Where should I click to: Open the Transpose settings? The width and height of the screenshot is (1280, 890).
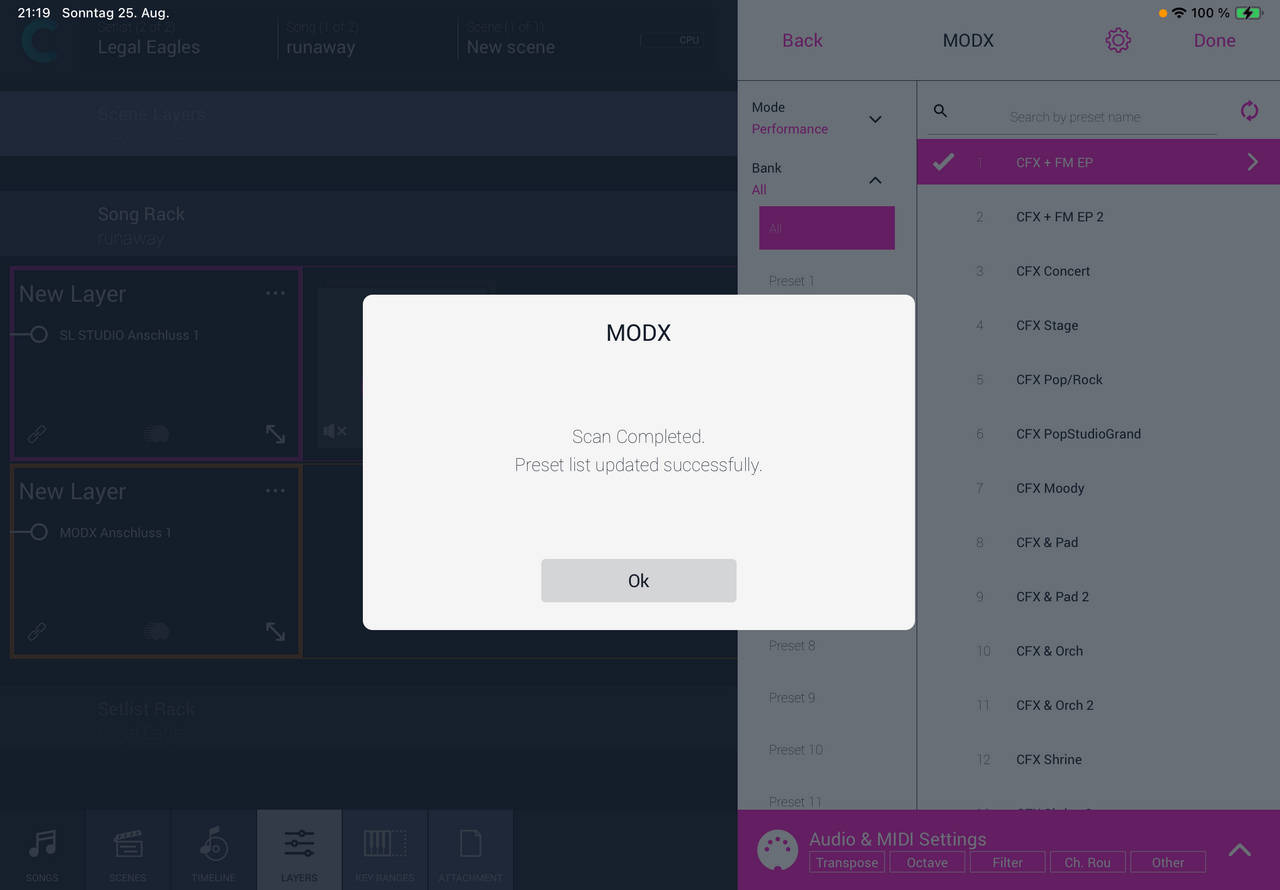pyautogui.click(x=847, y=862)
